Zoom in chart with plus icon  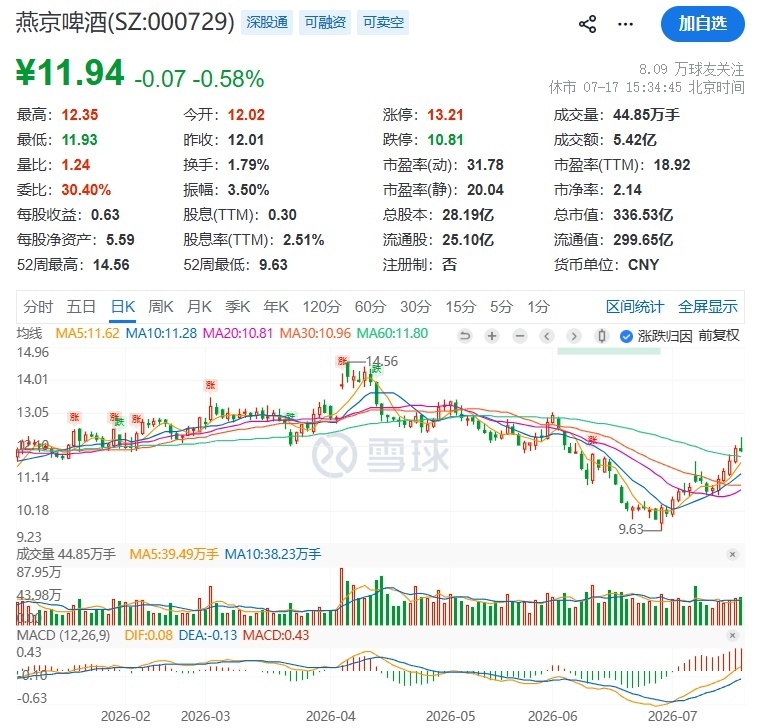coord(492,335)
